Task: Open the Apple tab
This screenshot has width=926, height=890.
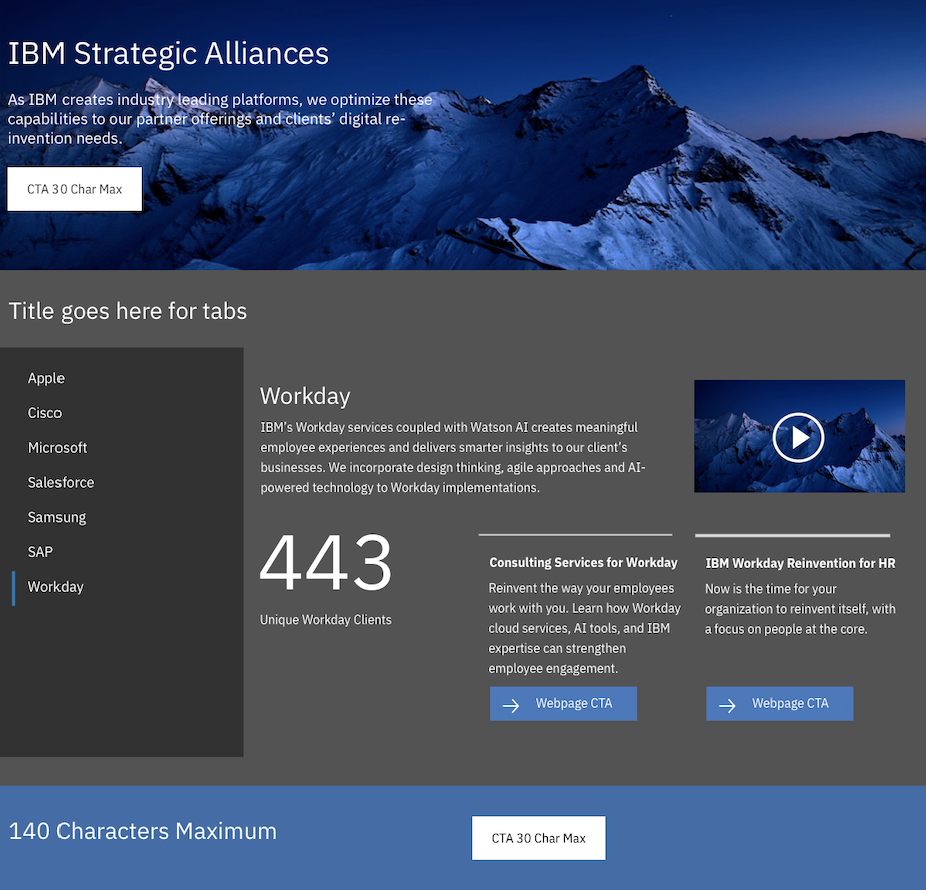Action: coord(46,378)
